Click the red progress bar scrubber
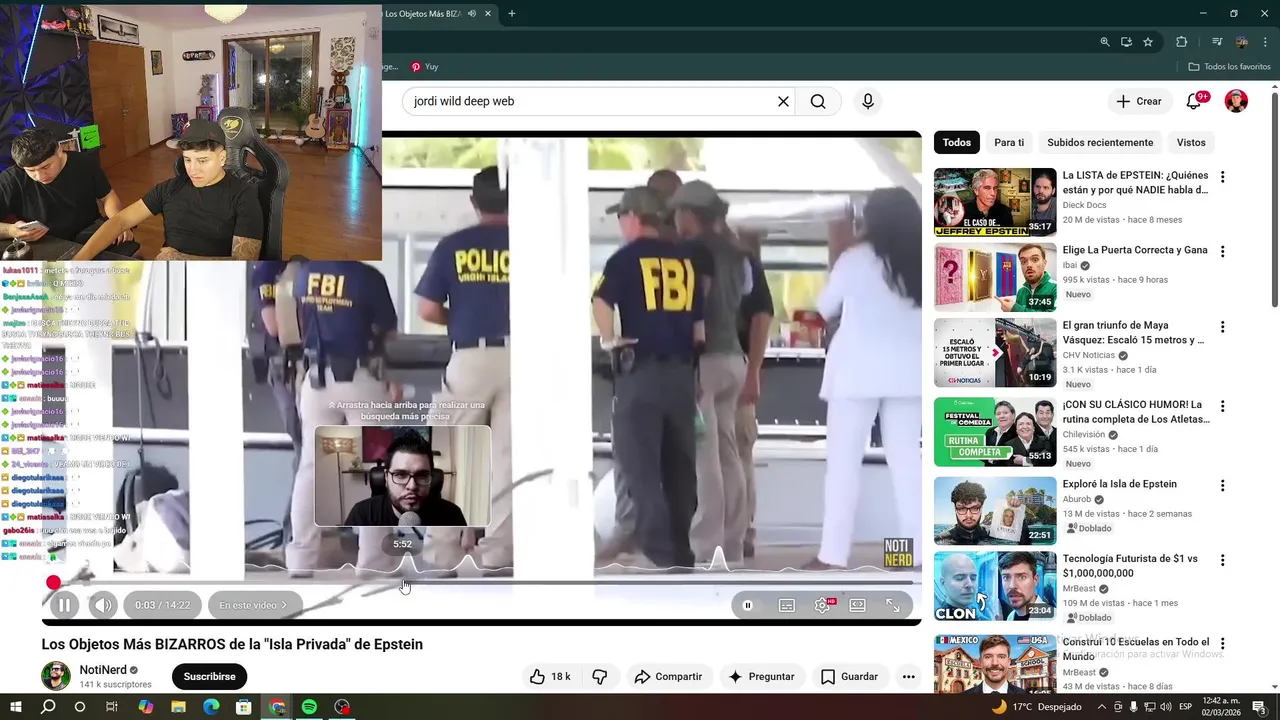This screenshot has height=720, width=1280. (53, 582)
